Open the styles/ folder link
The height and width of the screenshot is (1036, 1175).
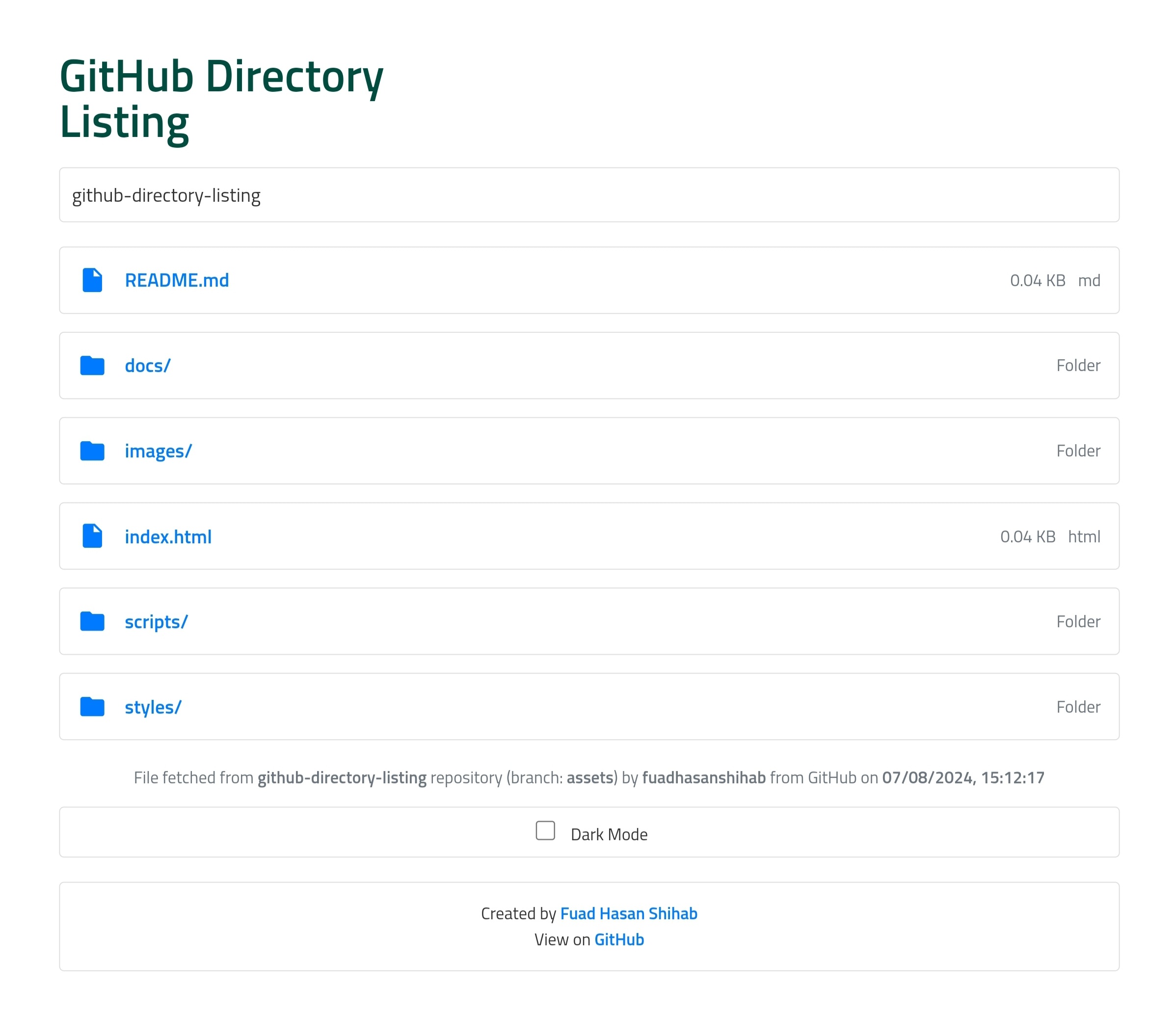pyautogui.click(x=153, y=707)
